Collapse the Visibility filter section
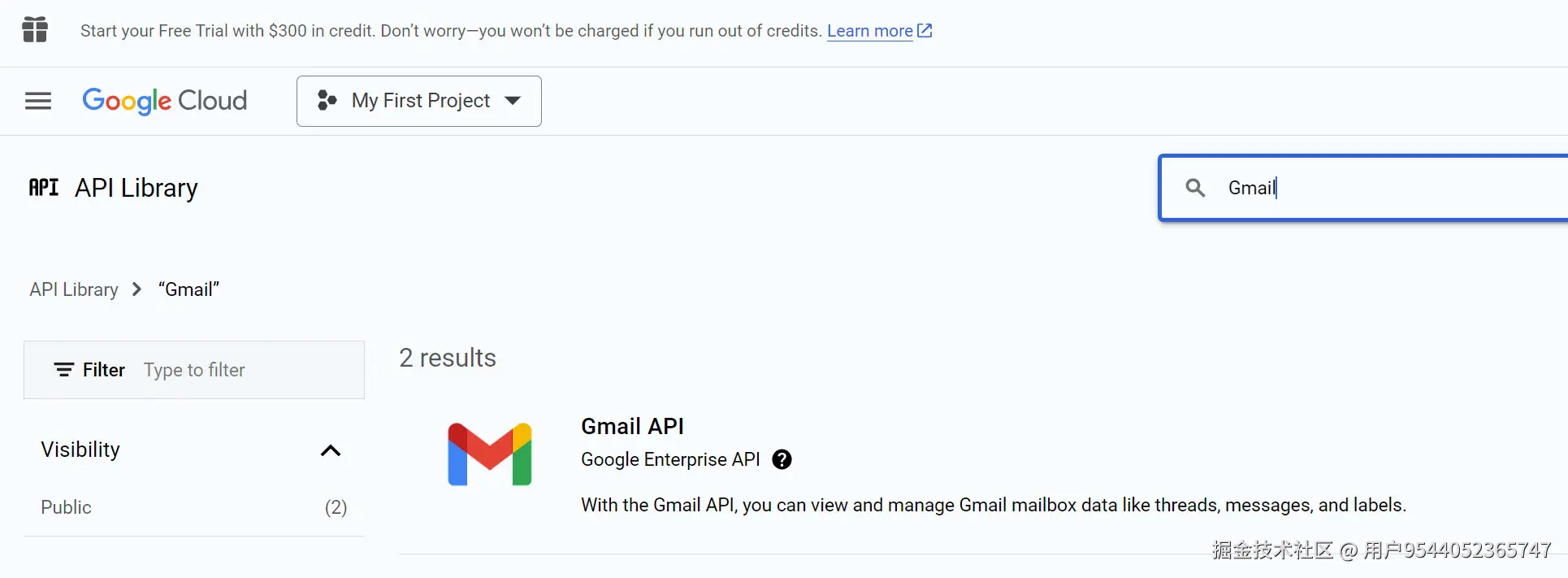Image resolution: width=1568 pixels, height=578 pixels. point(330,450)
